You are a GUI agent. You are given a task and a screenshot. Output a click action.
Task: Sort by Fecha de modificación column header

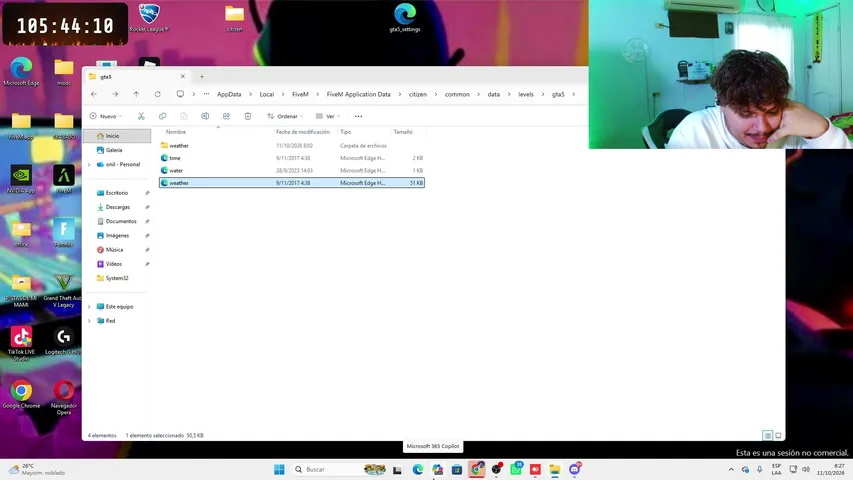[303, 132]
